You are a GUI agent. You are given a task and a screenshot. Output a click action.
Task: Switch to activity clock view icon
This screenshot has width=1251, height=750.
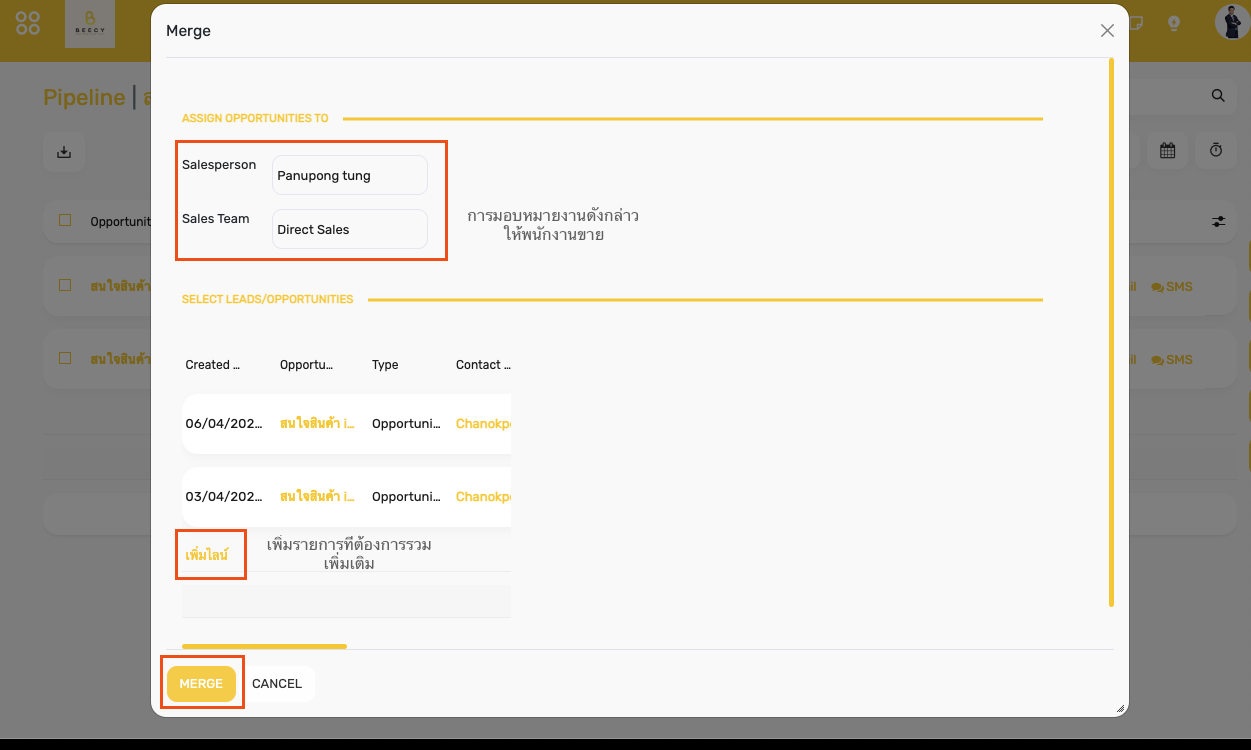(x=1216, y=151)
